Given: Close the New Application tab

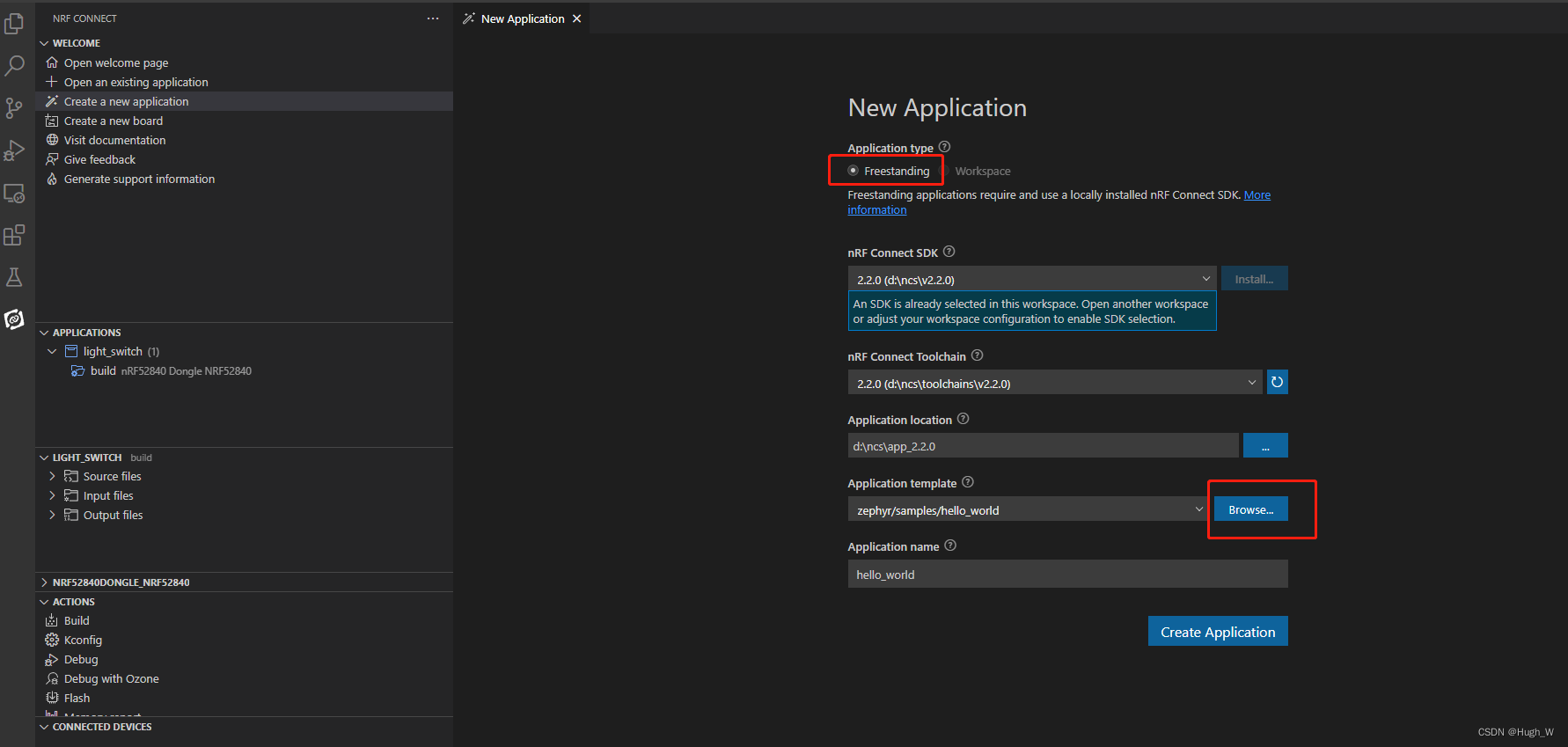Looking at the screenshot, I should (577, 18).
